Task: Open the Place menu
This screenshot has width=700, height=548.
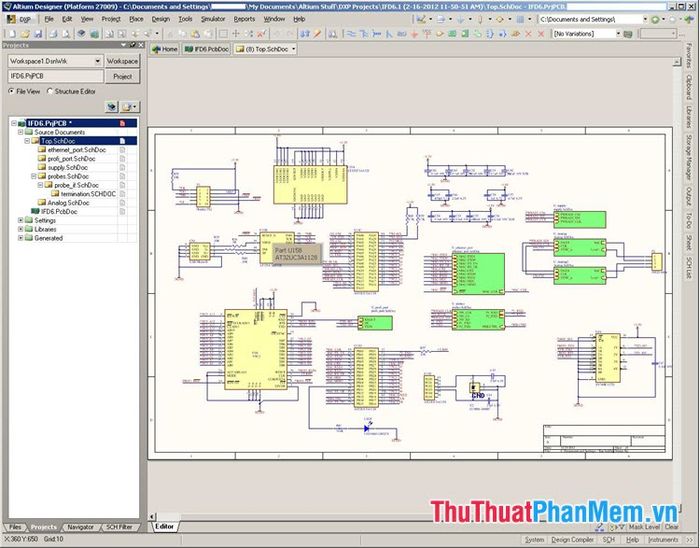Action: click(136, 20)
